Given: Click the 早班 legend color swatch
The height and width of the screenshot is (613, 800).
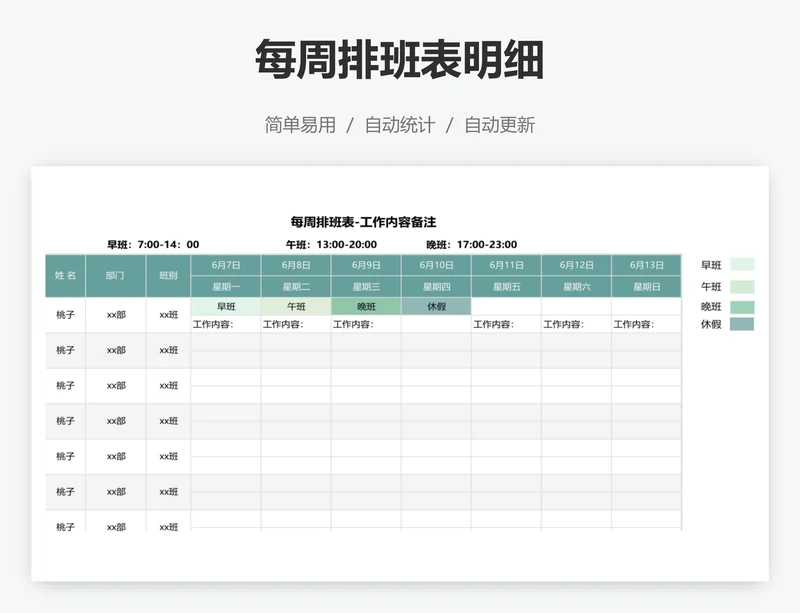Looking at the screenshot, I should 743,264.
